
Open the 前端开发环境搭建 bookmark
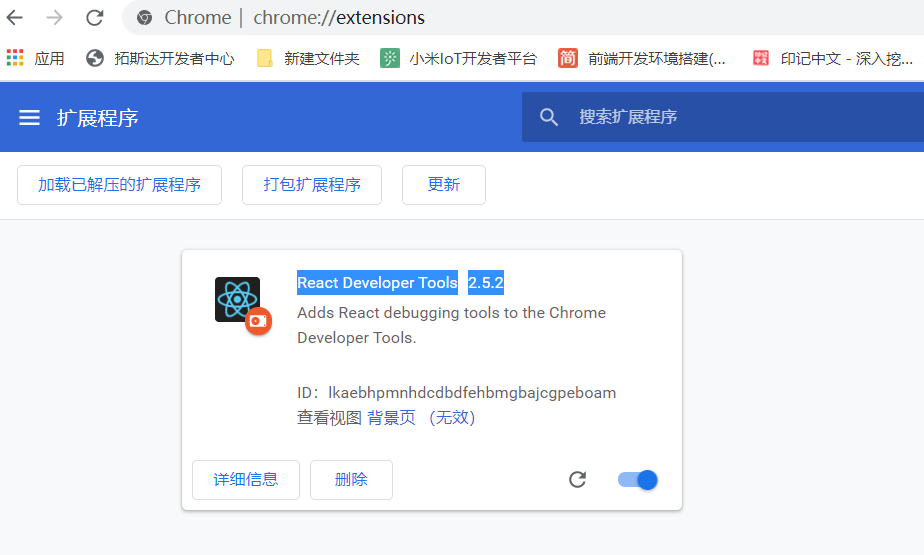click(x=642, y=58)
